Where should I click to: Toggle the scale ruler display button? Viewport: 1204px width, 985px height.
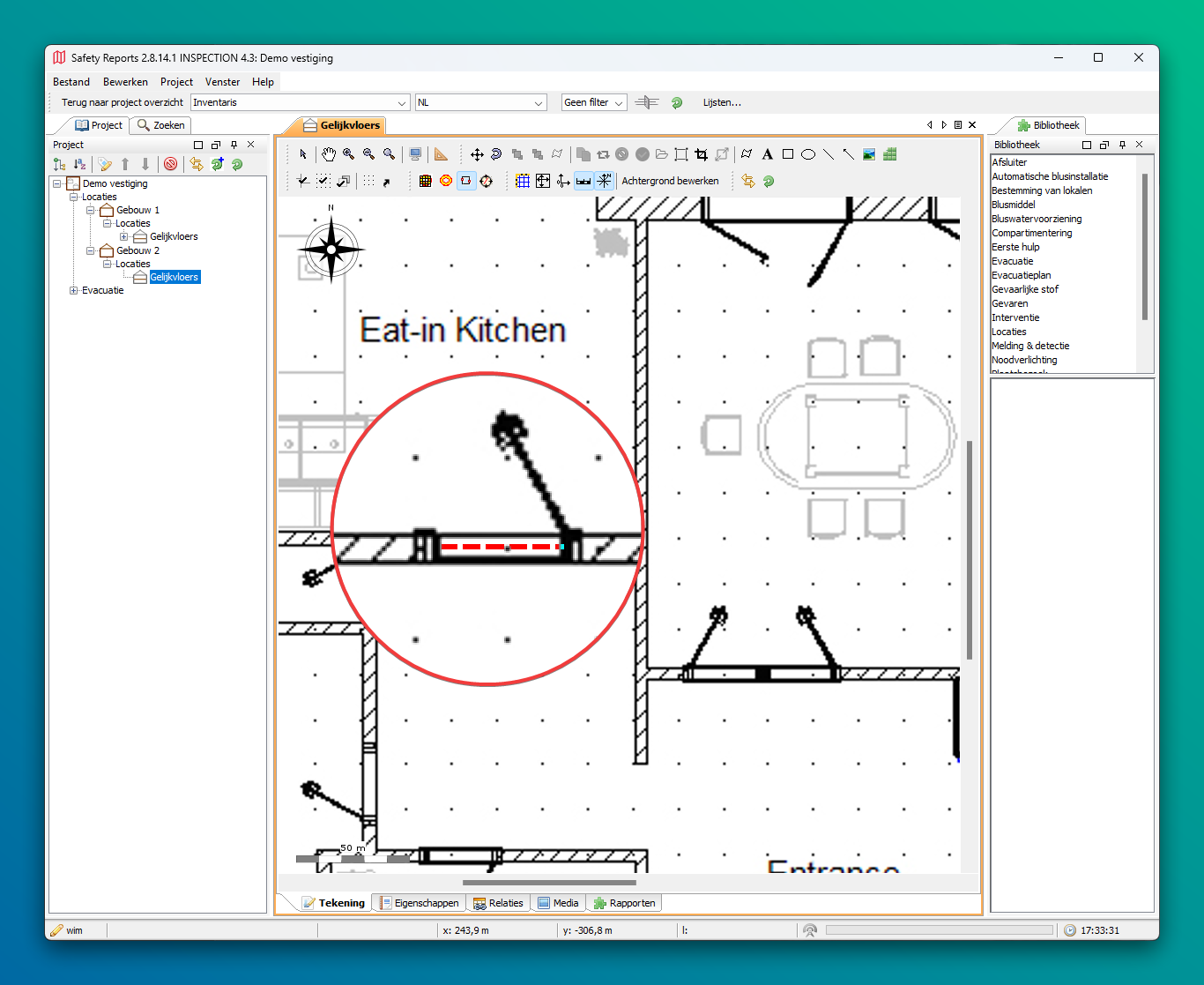(x=583, y=181)
